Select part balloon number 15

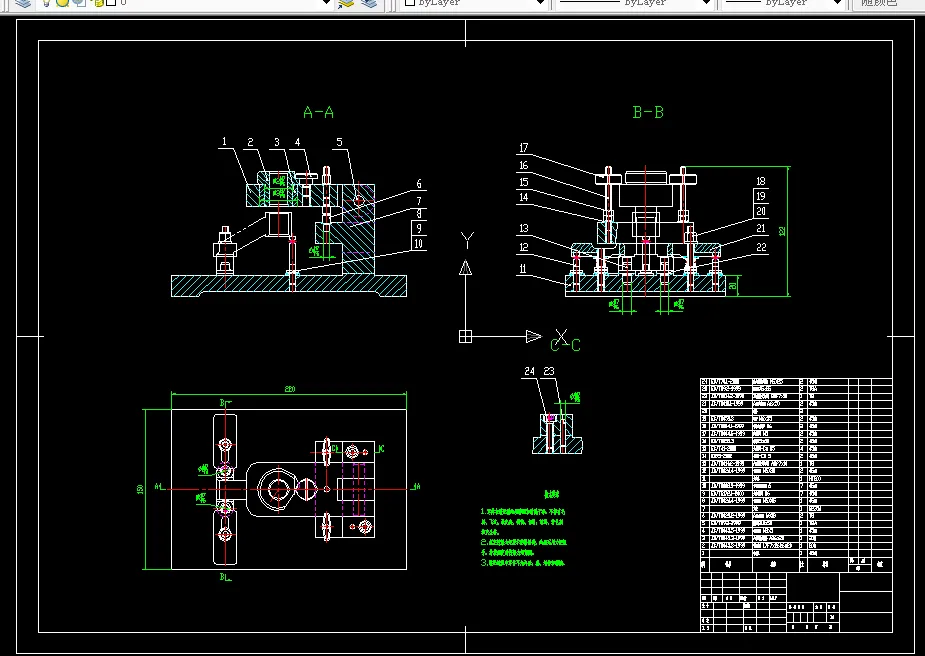(x=523, y=182)
